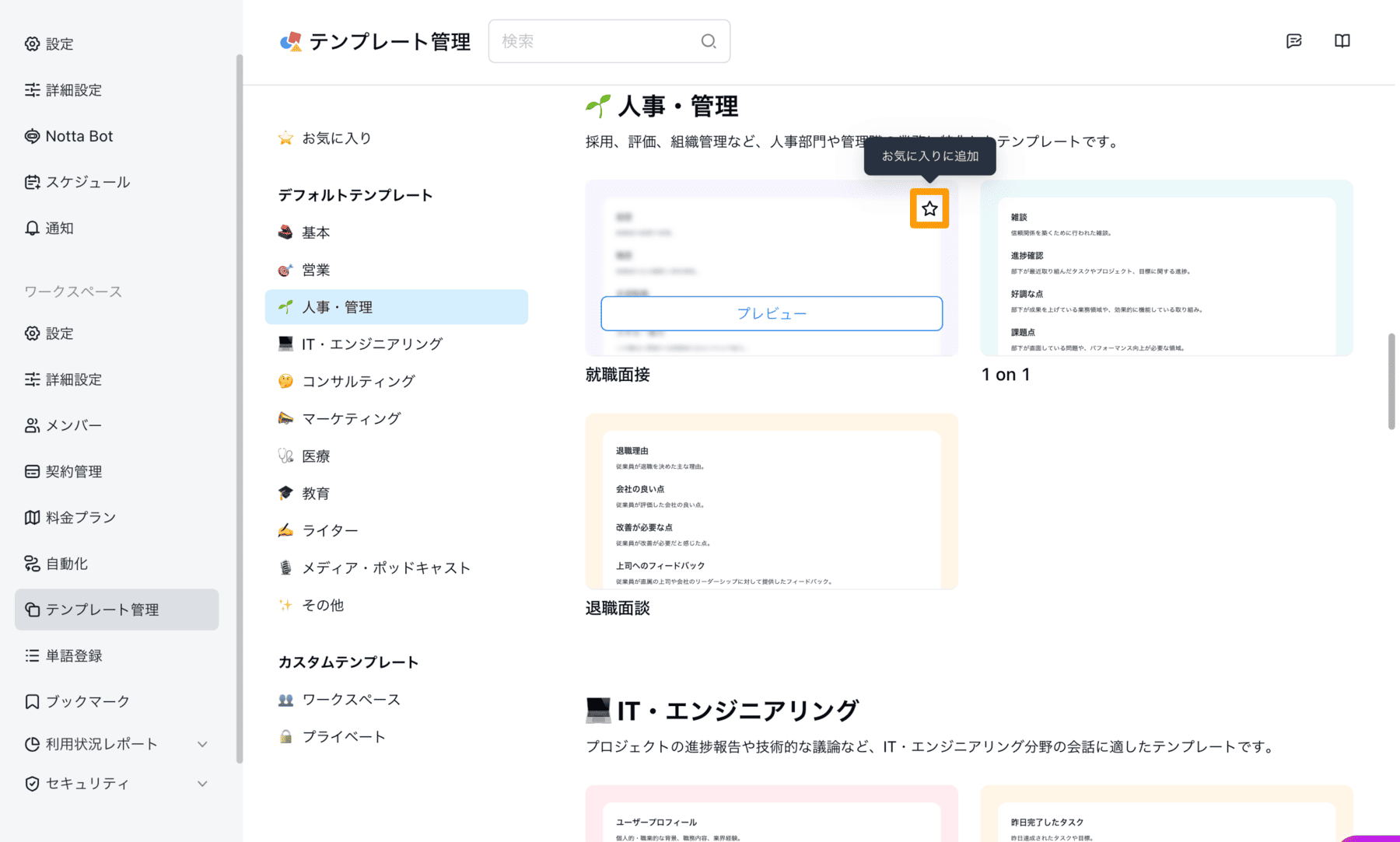The width and height of the screenshot is (1400, 842).
Task: Click the 契約管理 card icon
Action: (32, 471)
